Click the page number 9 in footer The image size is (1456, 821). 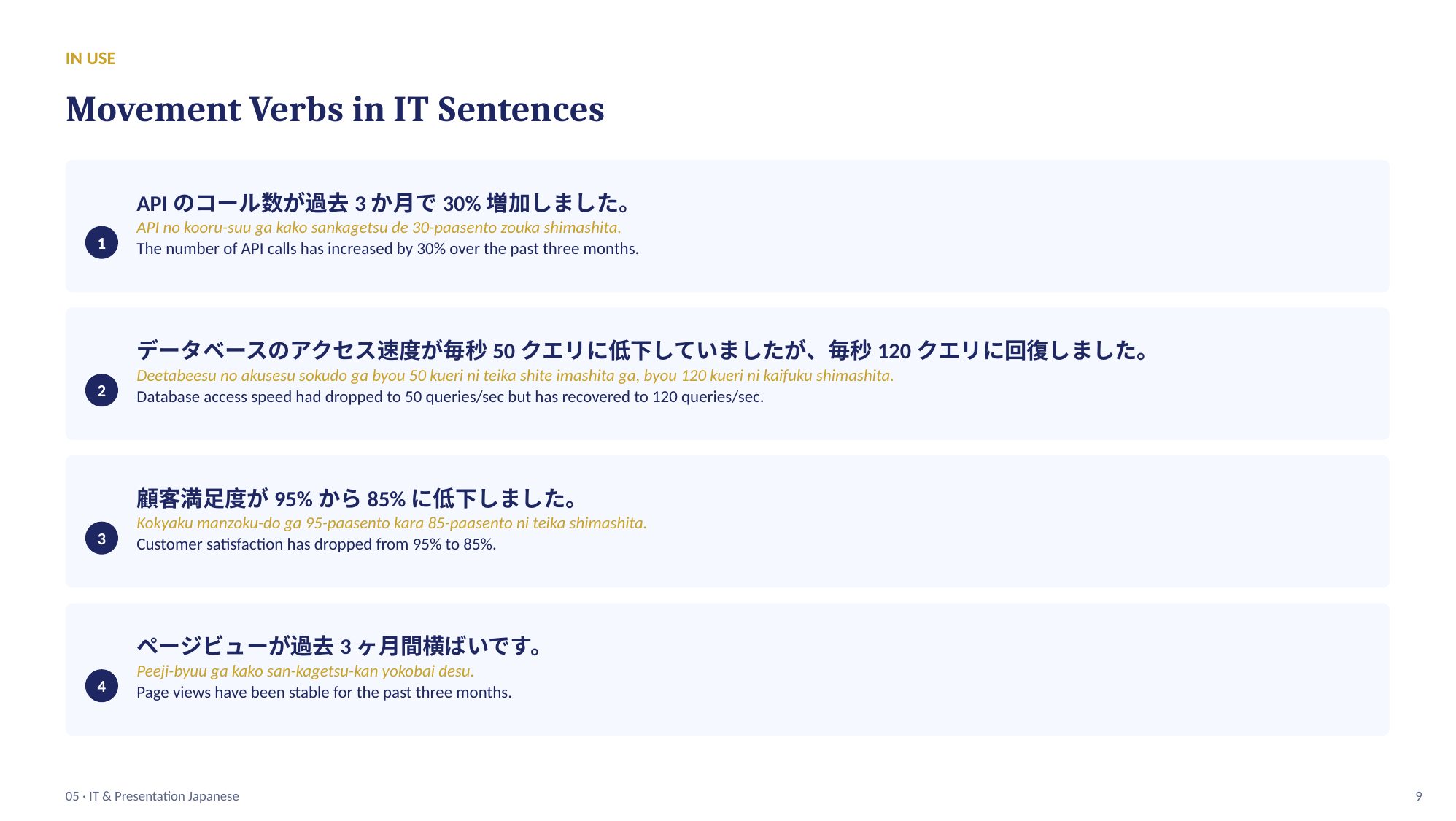[1418, 796]
